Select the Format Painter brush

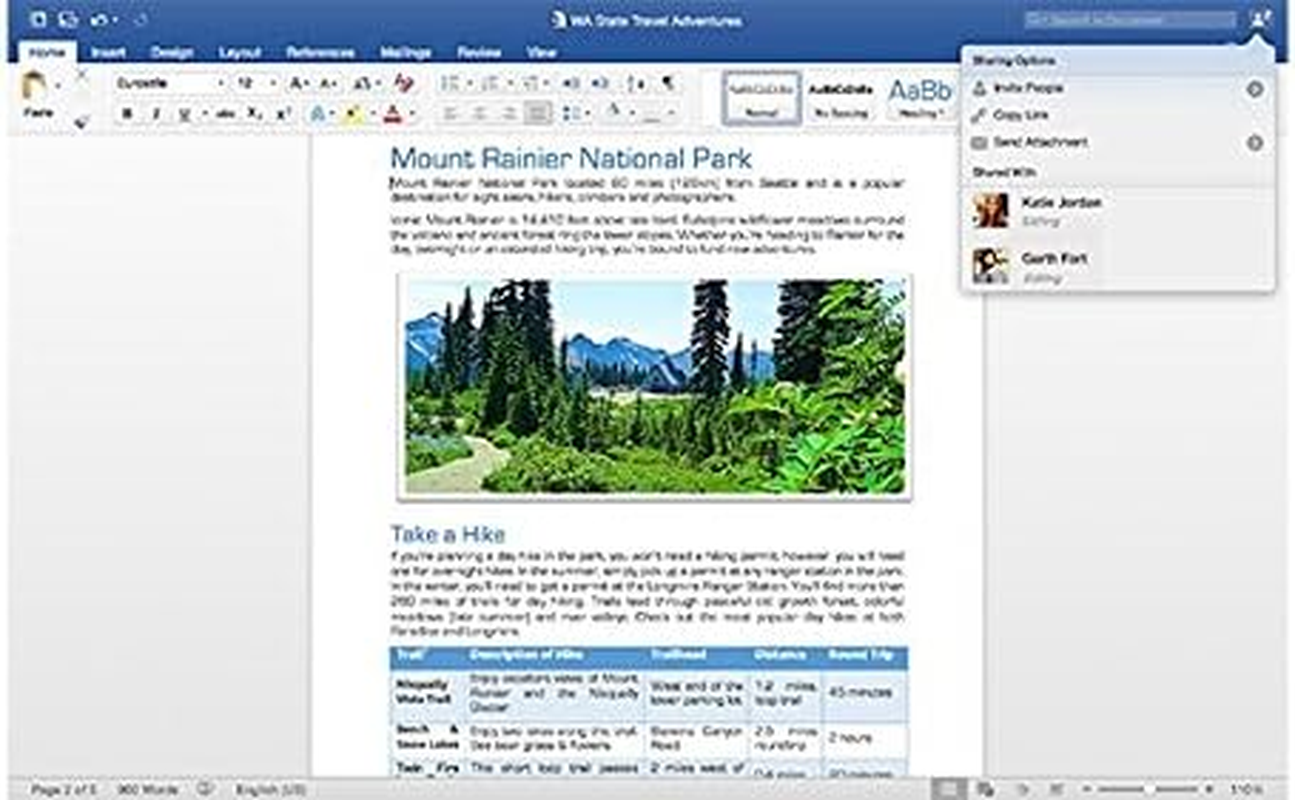tap(80, 122)
